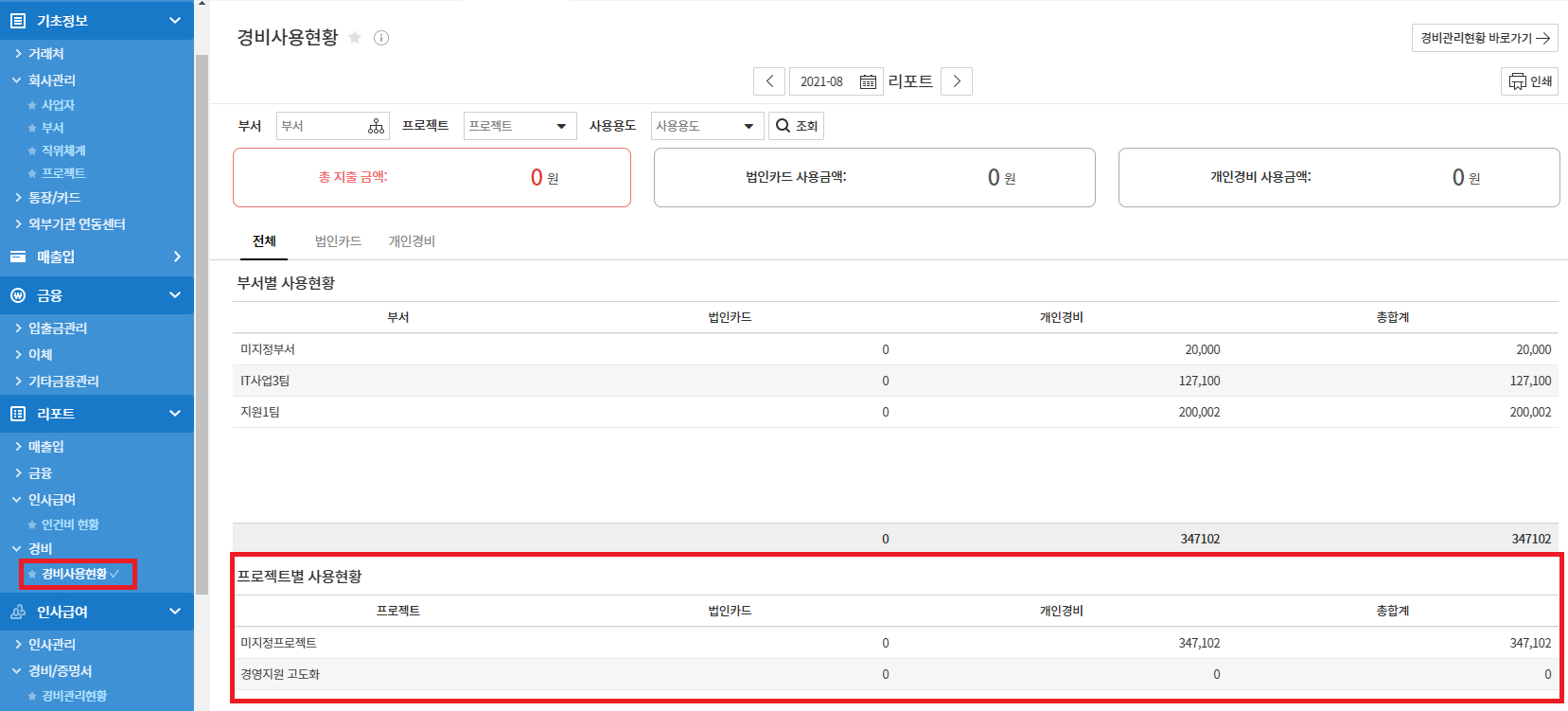Open the calendar date picker icon
The image size is (1568, 711).
[868, 82]
